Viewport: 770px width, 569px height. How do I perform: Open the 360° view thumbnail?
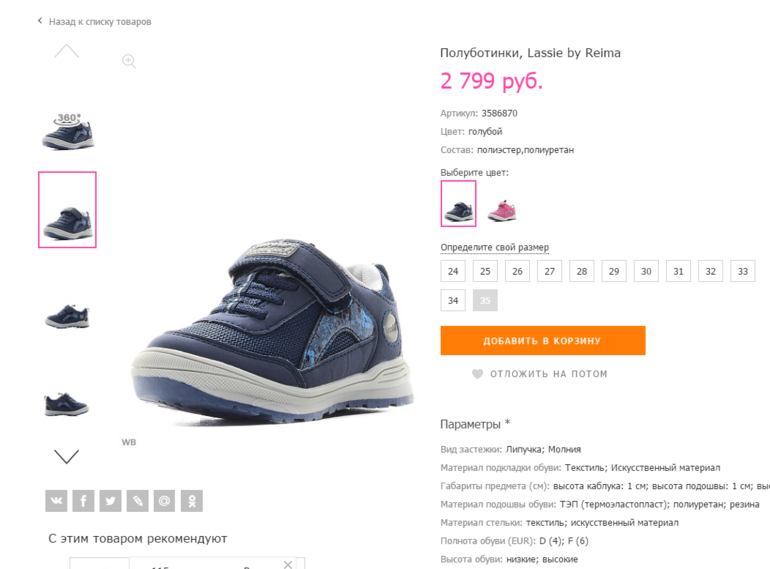coord(68,131)
